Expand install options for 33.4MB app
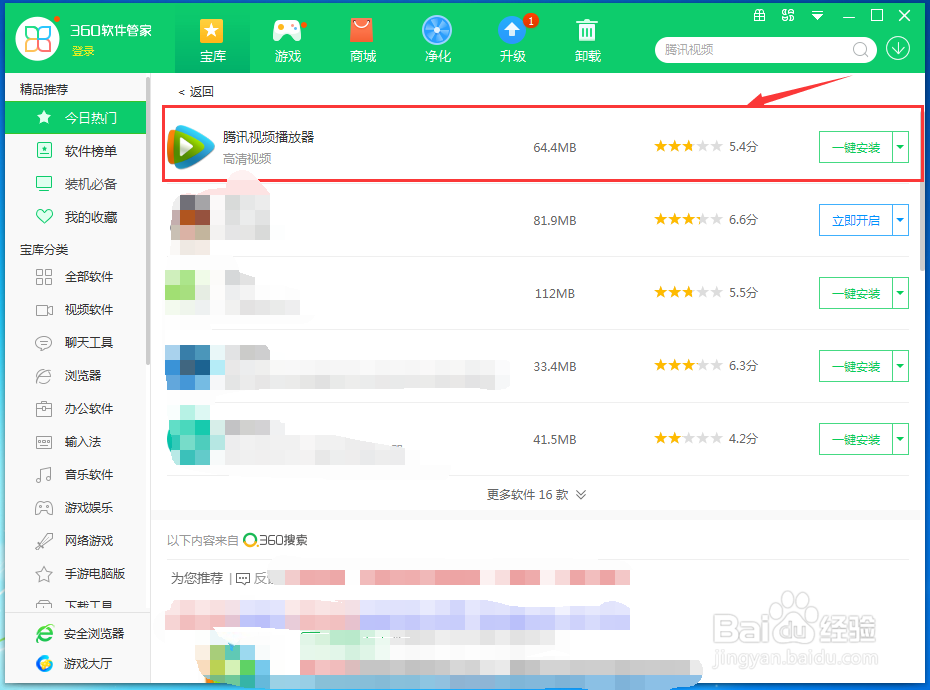 click(900, 366)
